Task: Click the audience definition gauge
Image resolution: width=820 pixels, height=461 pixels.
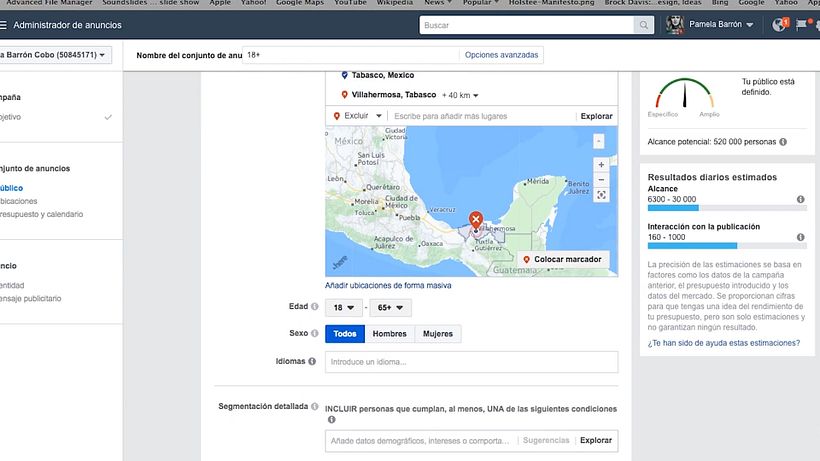Action: coord(685,94)
